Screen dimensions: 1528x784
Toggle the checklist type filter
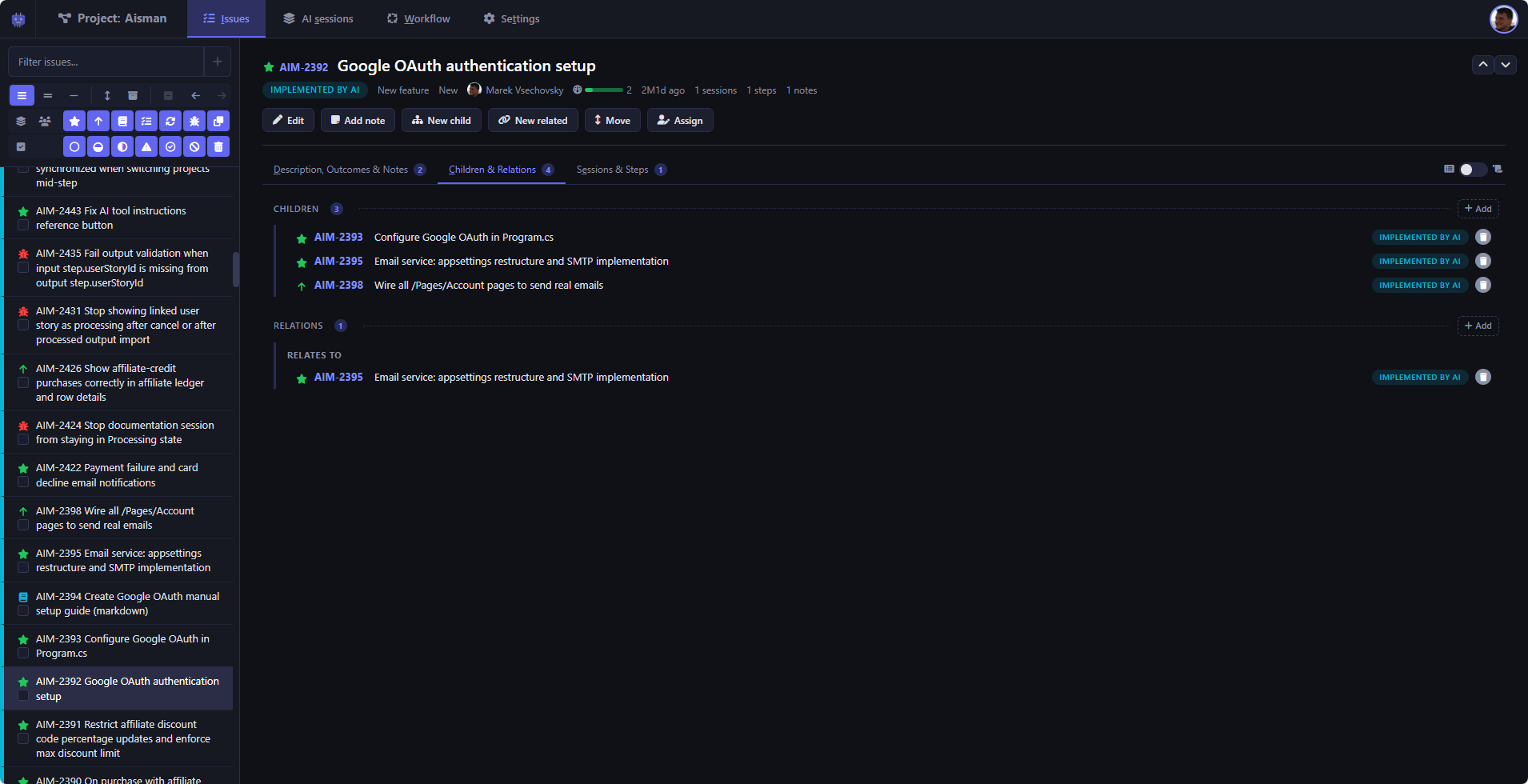point(146,122)
